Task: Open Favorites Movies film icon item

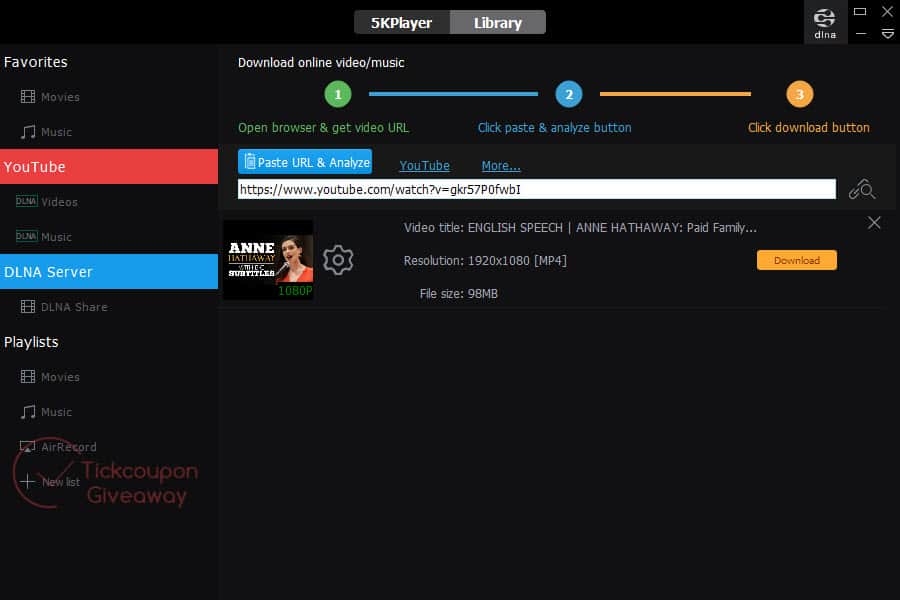Action: pos(51,97)
